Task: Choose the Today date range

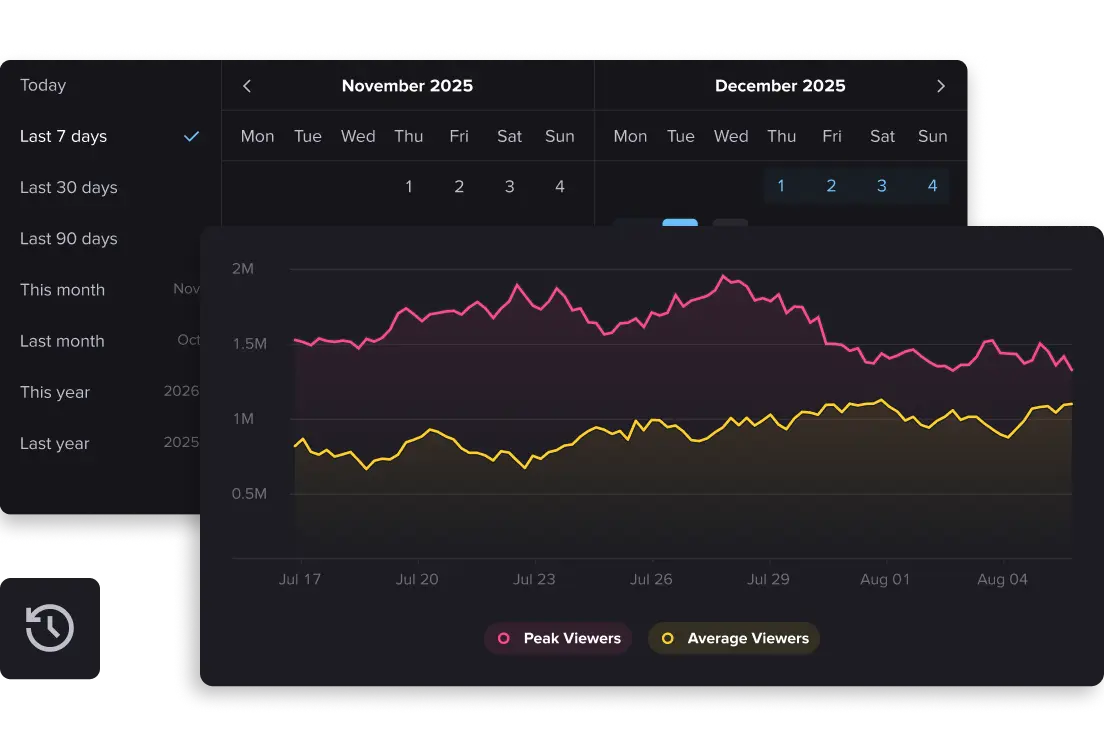Action: [42, 86]
